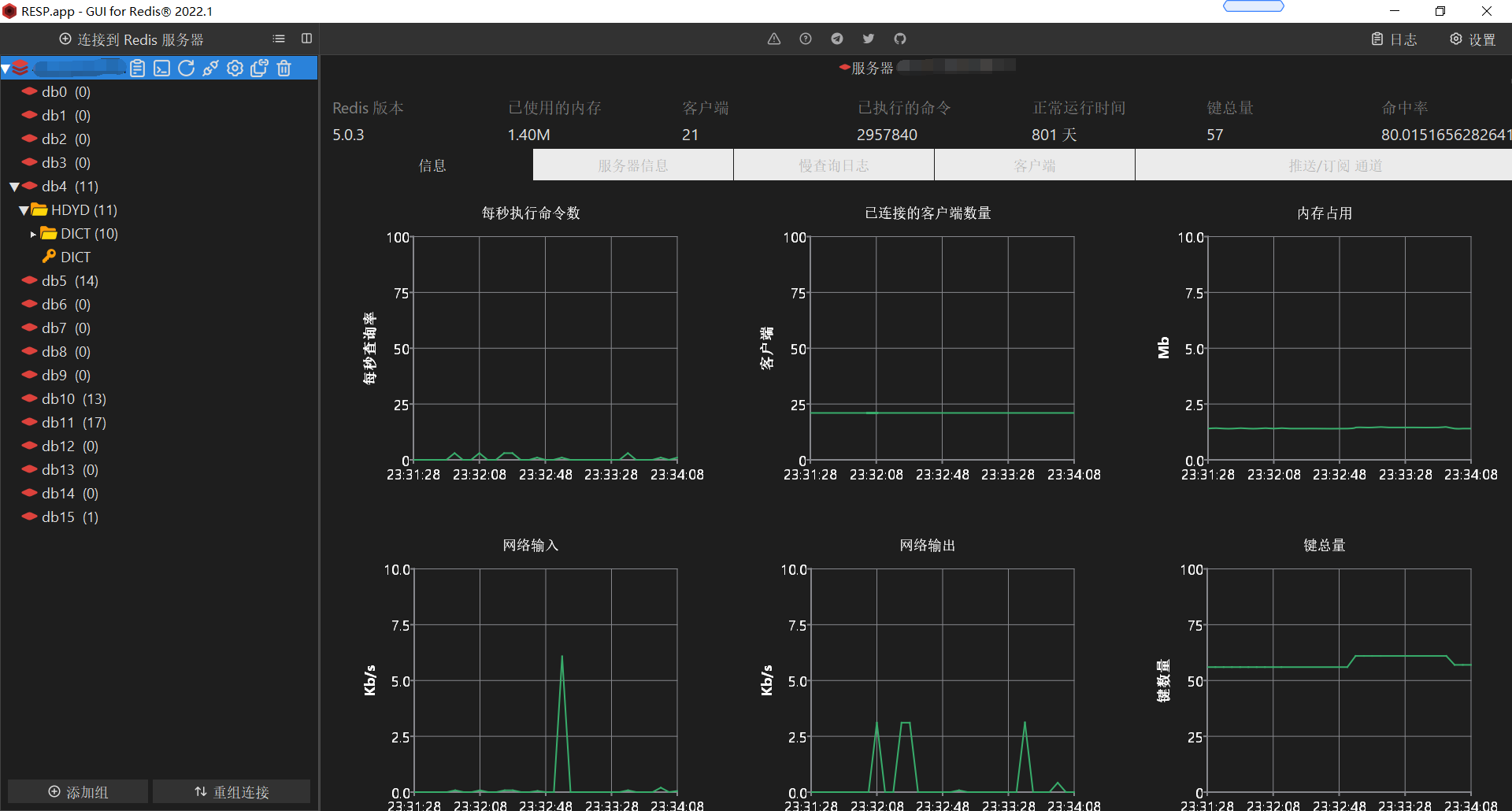1512x811 pixels.
Task: Open server info clipboard icon in connection row
Action: pos(138,69)
